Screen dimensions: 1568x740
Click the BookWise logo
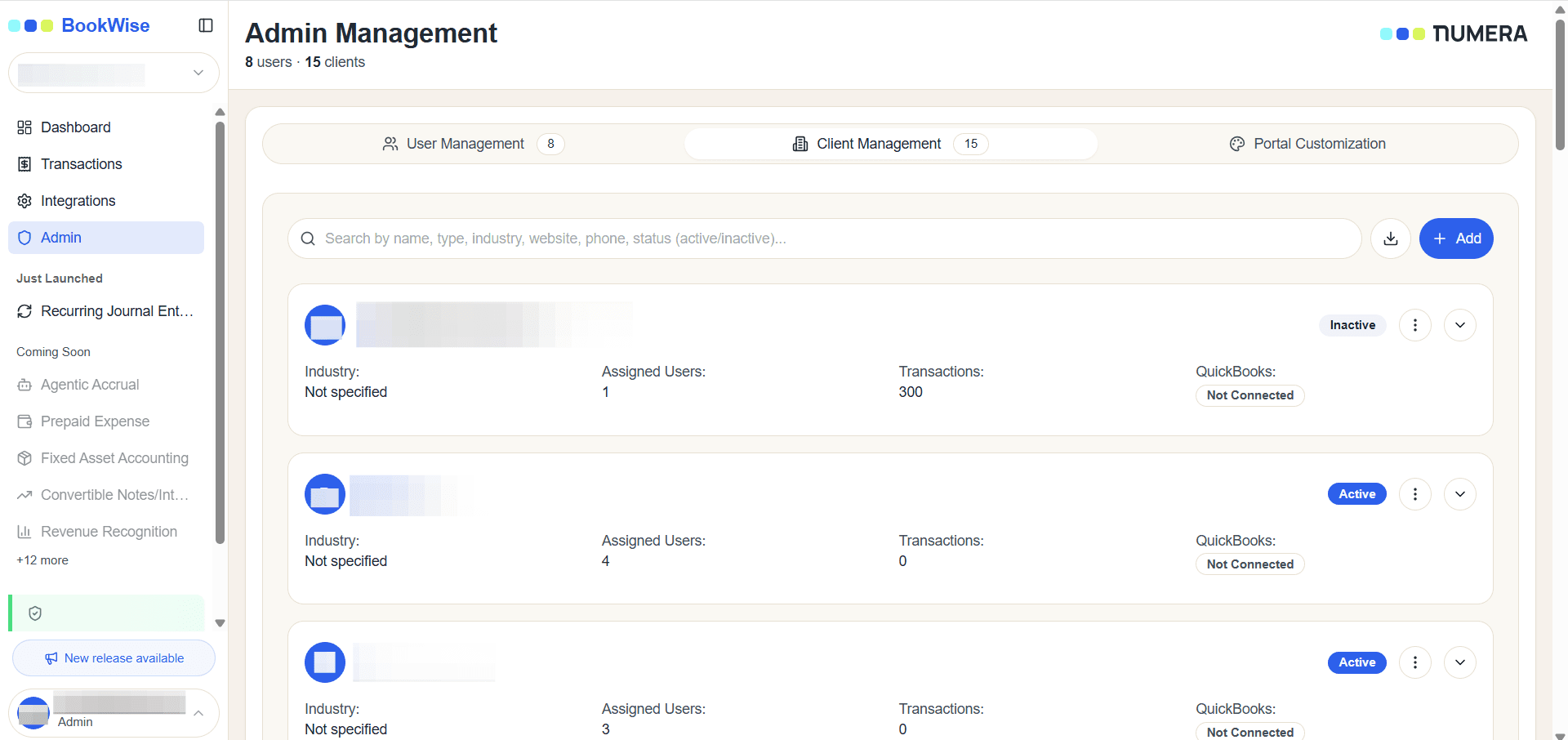79,25
